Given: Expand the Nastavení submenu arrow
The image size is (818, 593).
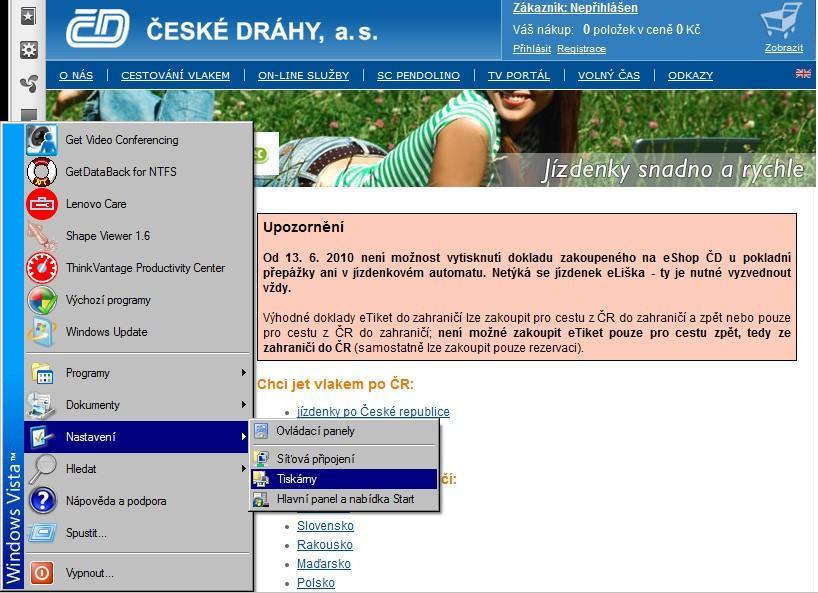Looking at the screenshot, I should (x=244, y=437).
